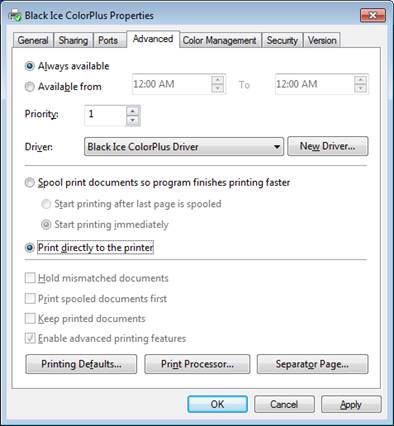Click the New Driver button
The height and width of the screenshot is (426, 394).
tap(328, 146)
